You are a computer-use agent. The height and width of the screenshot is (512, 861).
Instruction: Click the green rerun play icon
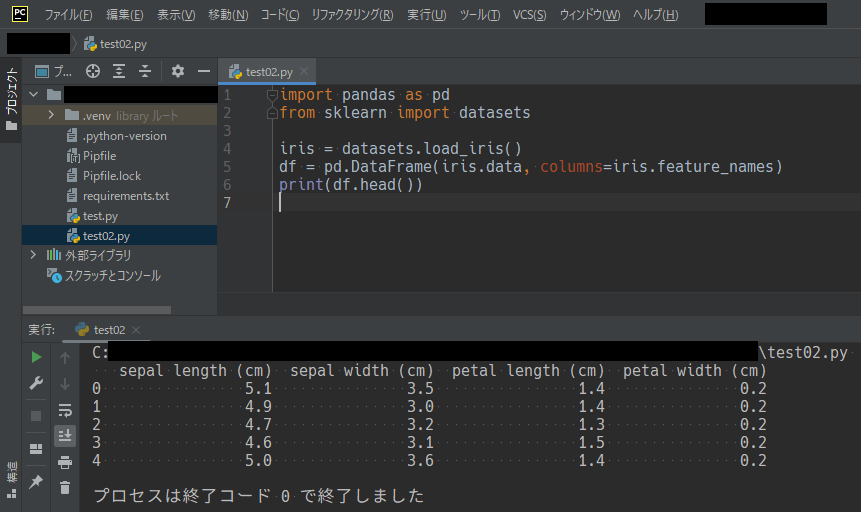[36, 357]
